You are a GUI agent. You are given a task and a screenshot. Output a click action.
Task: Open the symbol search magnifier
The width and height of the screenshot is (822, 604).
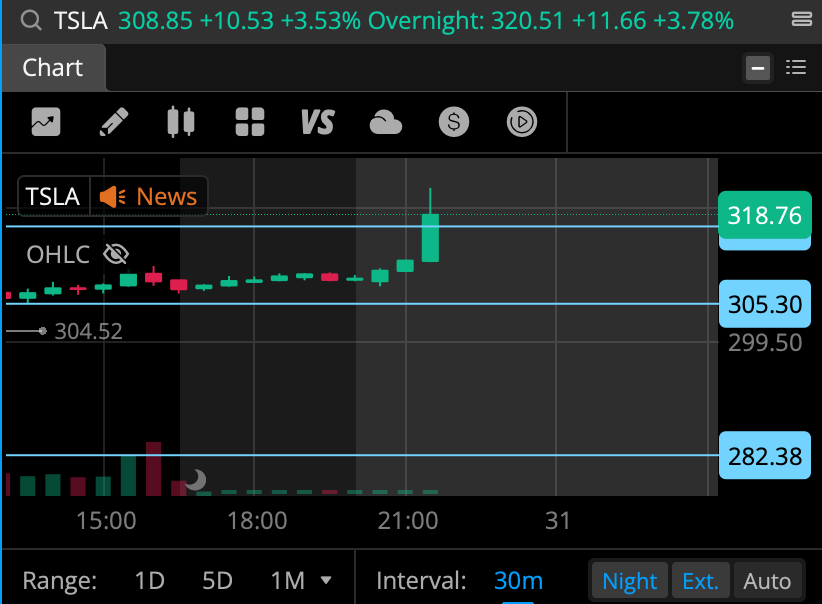point(31,21)
